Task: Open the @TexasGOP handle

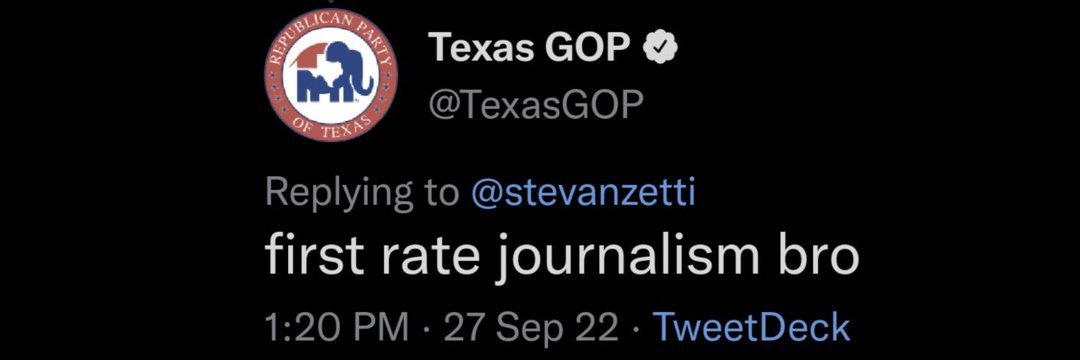Action: 537,104
